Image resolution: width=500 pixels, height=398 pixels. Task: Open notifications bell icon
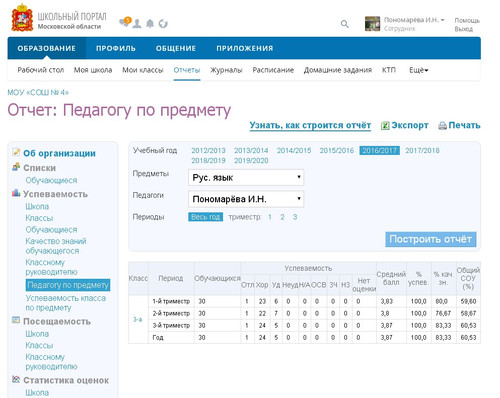(150, 24)
